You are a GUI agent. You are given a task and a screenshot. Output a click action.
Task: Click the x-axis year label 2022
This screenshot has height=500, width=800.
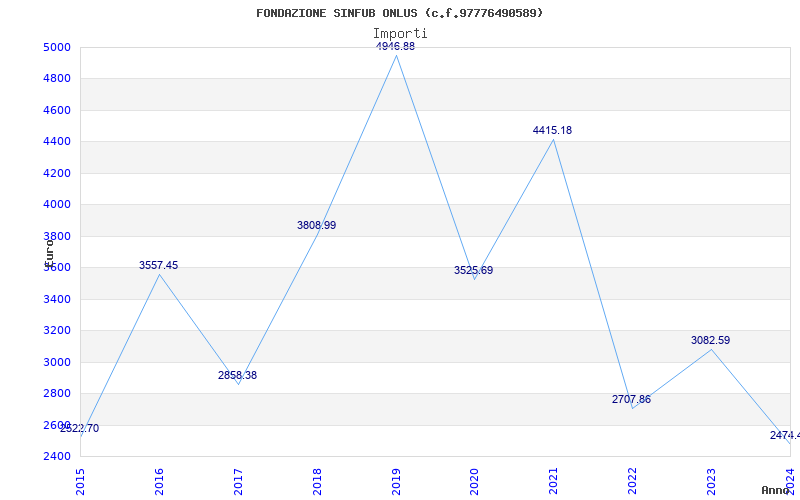click(633, 481)
